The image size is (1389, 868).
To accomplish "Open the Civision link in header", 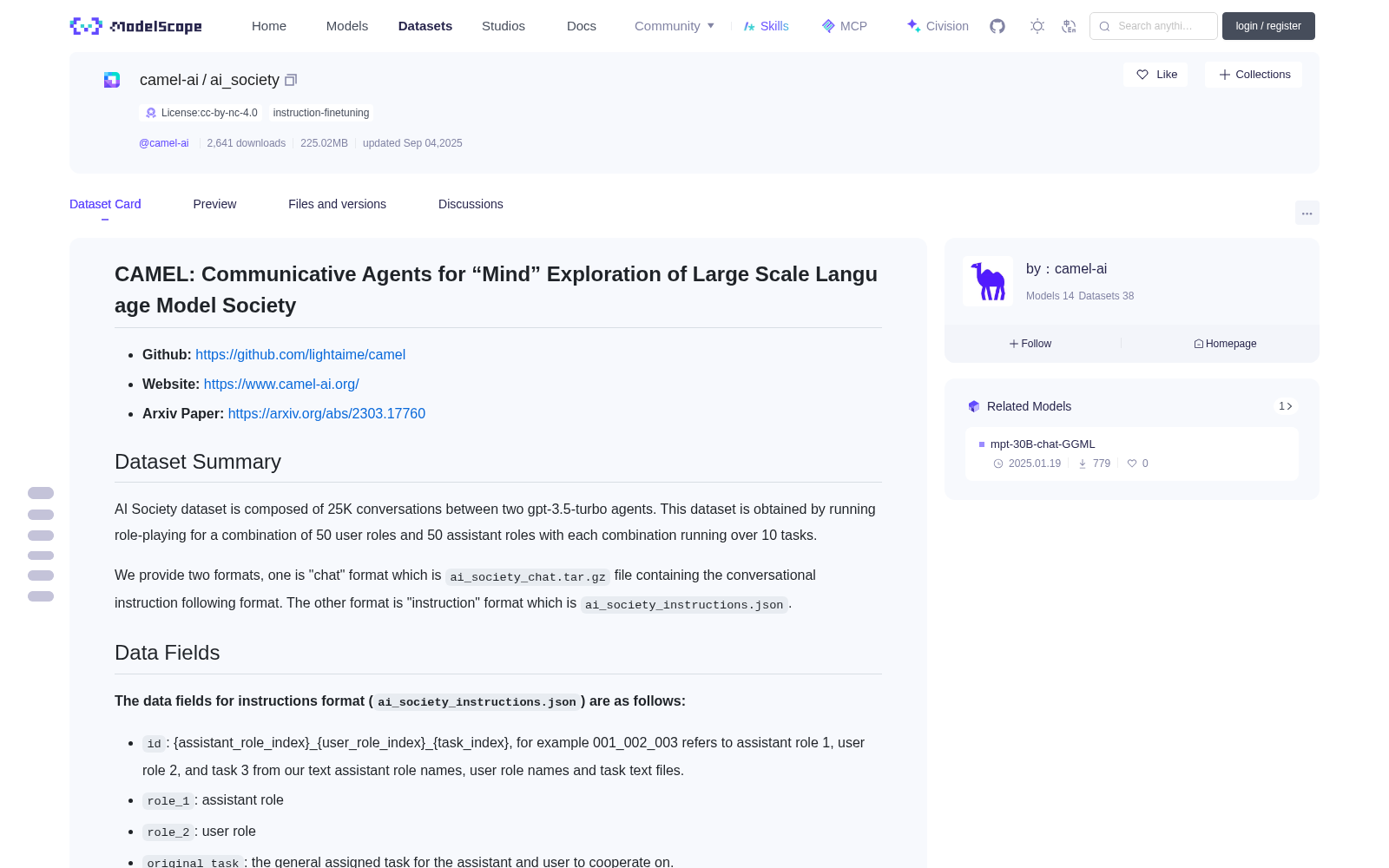I will coord(938,26).
